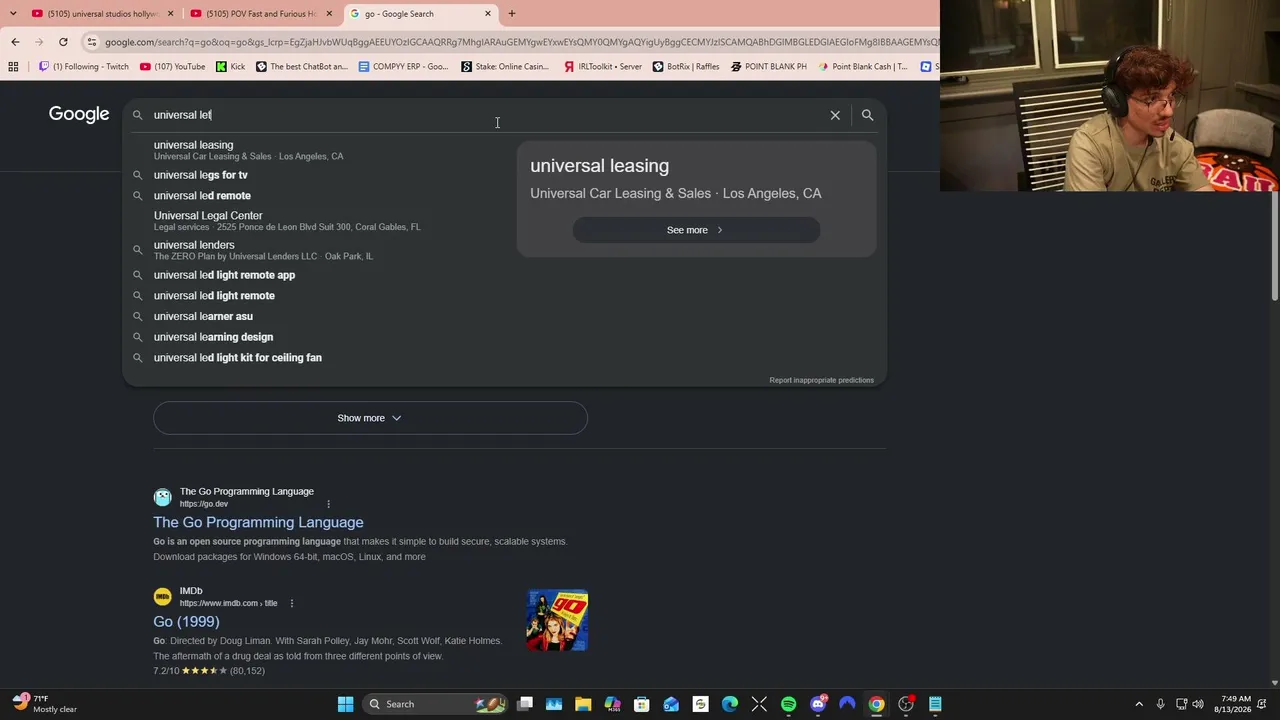
Task: Open File Explorer from the taskbar
Action: tap(583, 704)
